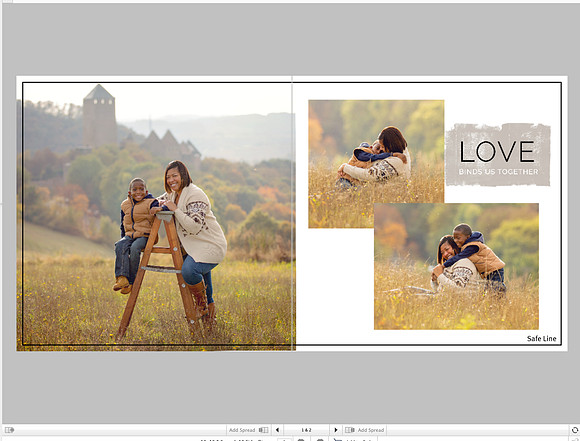The height and width of the screenshot is (441, 580).
Task: Go to the previous spread arrow
Action: 277,430
